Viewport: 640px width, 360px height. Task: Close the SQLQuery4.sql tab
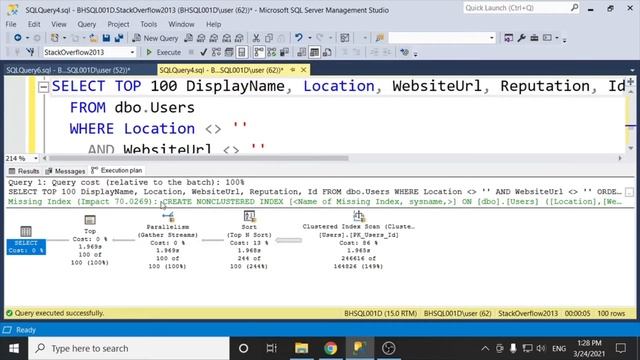point(304,70)
